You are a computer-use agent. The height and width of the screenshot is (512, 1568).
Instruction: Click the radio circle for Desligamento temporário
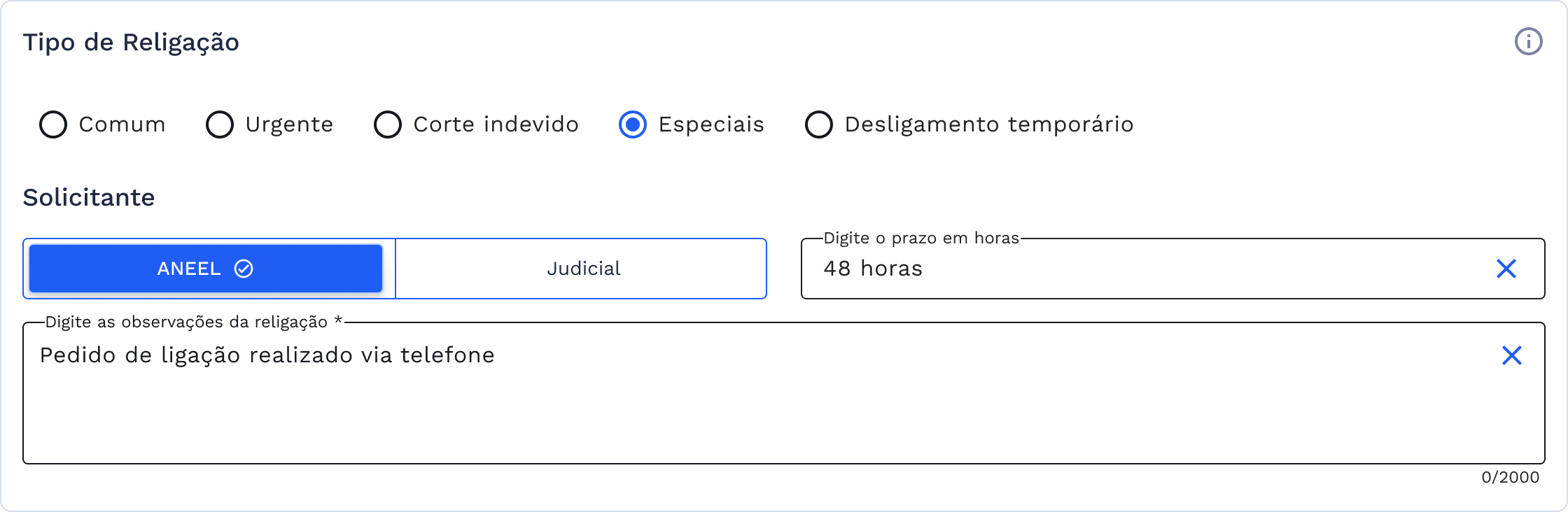(818, 125)
